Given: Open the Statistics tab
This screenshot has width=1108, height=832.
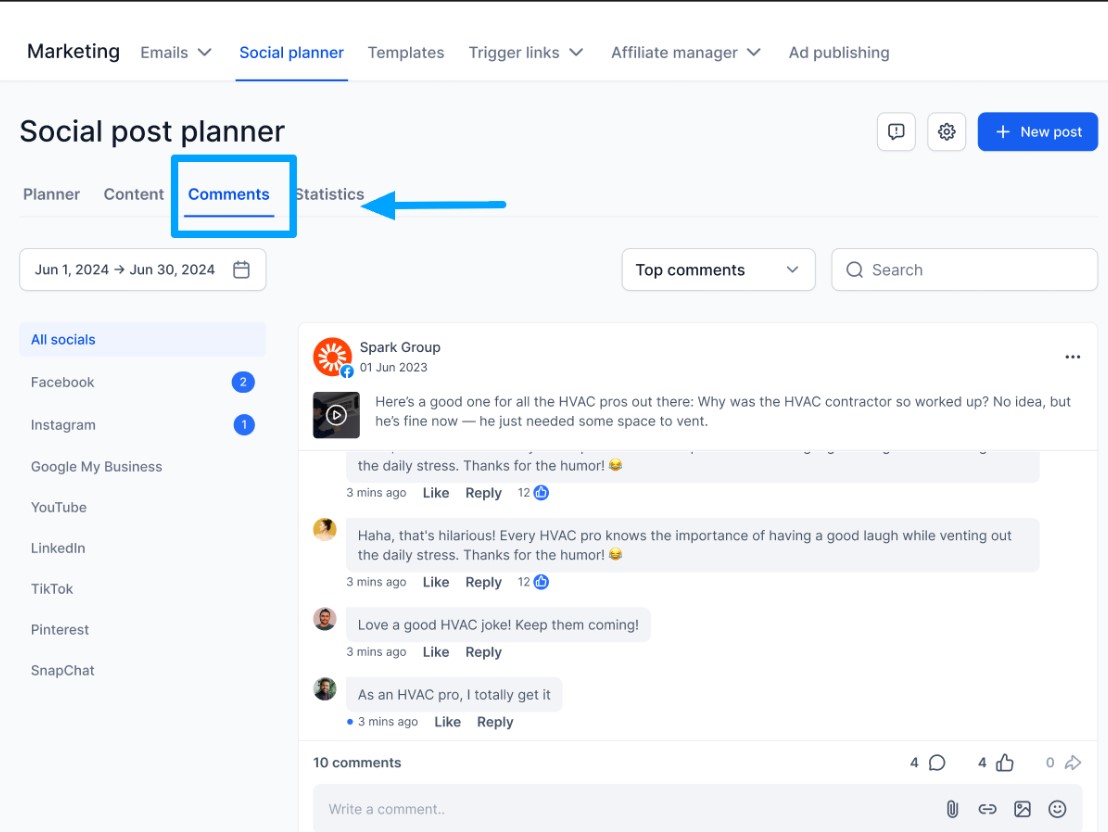Looking at the screenshot, I should [x=329, y=194].
